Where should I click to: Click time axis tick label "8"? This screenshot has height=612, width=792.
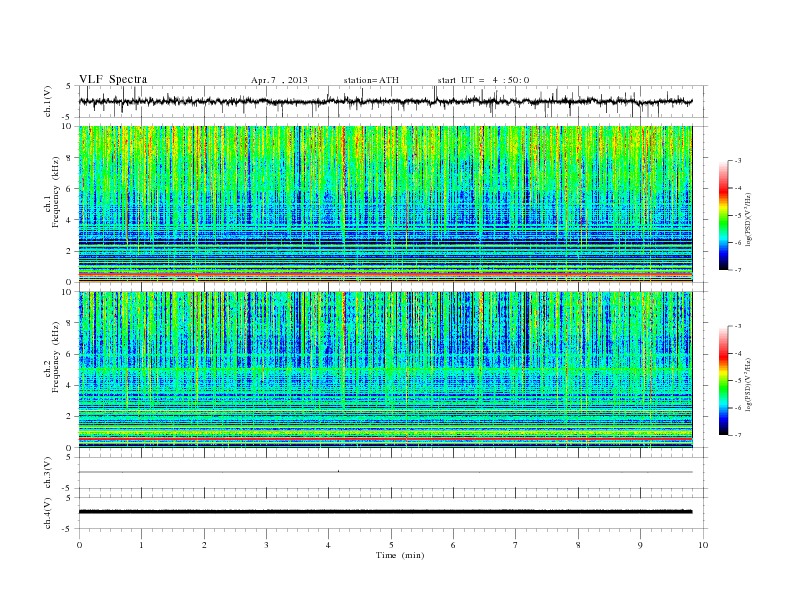(578, 545)
